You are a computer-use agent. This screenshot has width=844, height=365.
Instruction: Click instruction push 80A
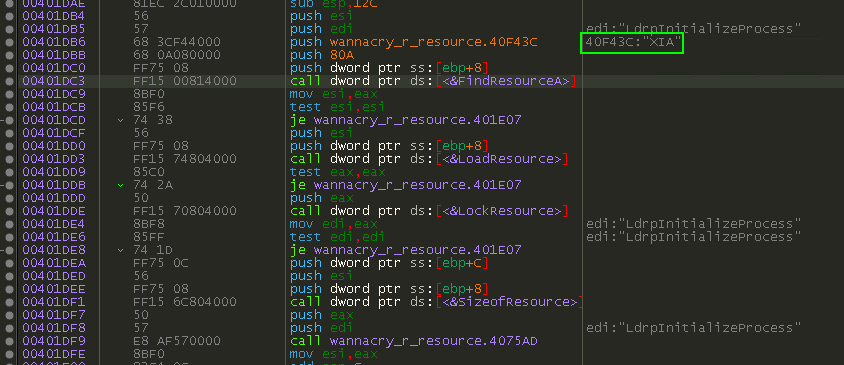tap(321, 55)
